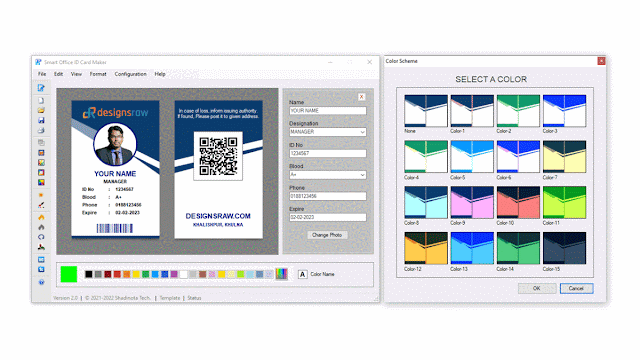Open the View menu
Viewport: 640px width, 360px height.
(x=76, y=74)
